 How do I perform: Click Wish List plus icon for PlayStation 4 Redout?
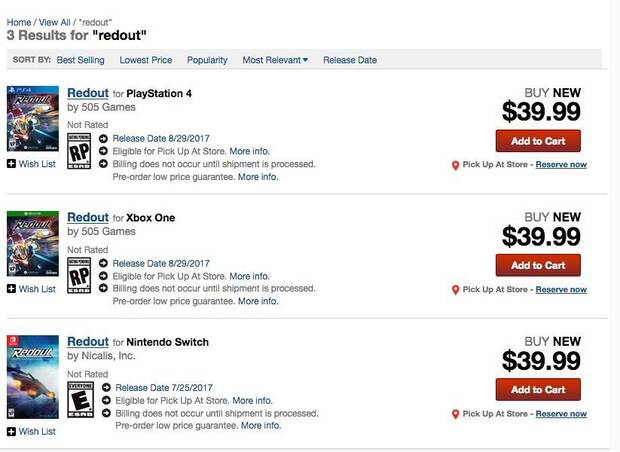coord(11,164)
